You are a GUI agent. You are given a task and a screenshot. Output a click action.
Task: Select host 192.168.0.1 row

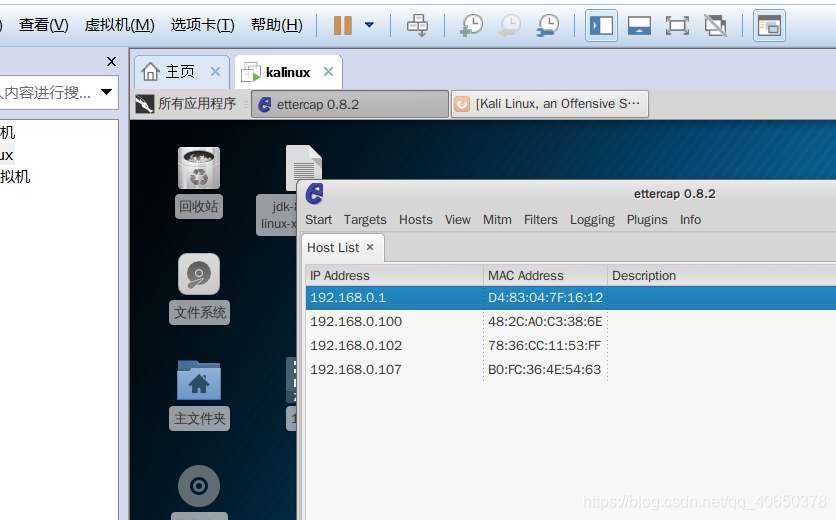571,298
